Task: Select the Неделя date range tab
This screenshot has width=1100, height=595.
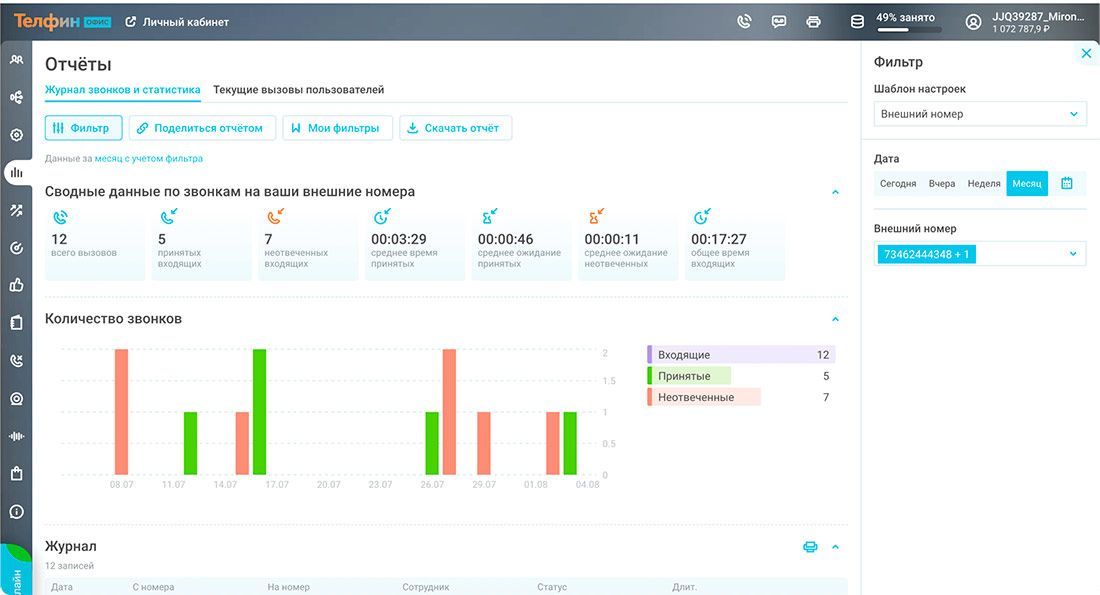Action: pos(984,184)
